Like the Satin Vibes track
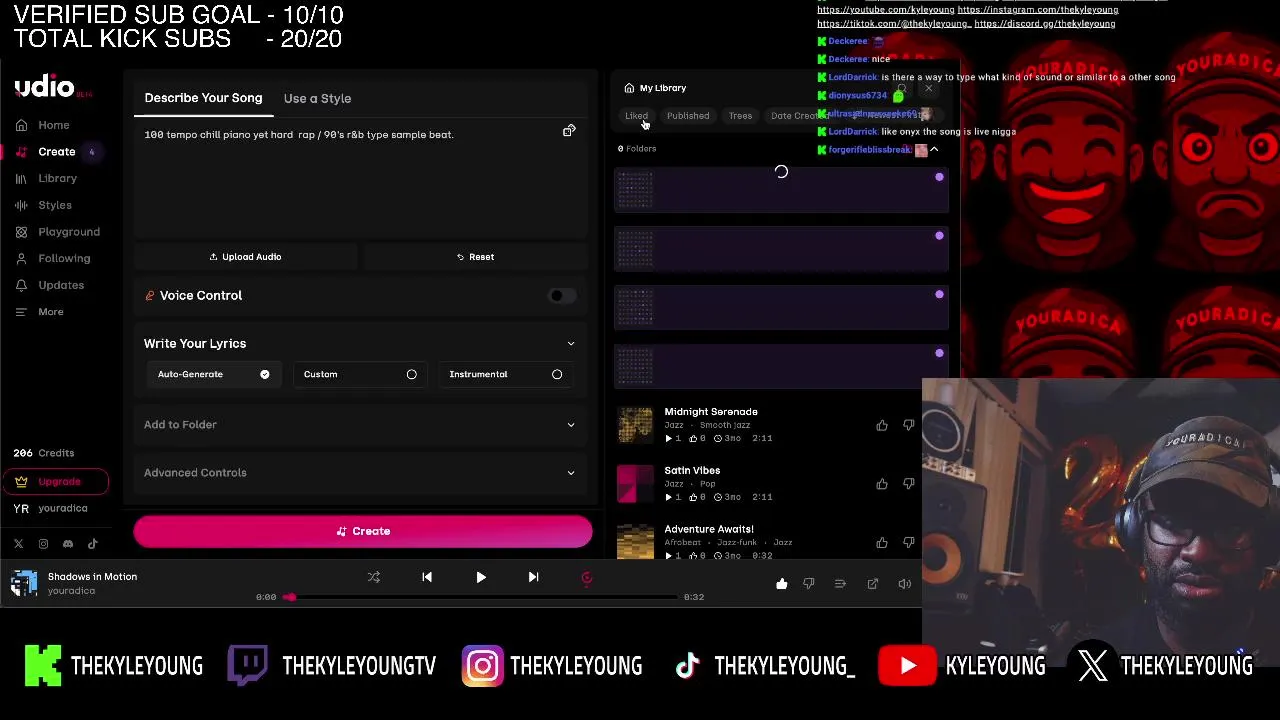The width and height of the screenshot is (1280, 720). point(882,484)
